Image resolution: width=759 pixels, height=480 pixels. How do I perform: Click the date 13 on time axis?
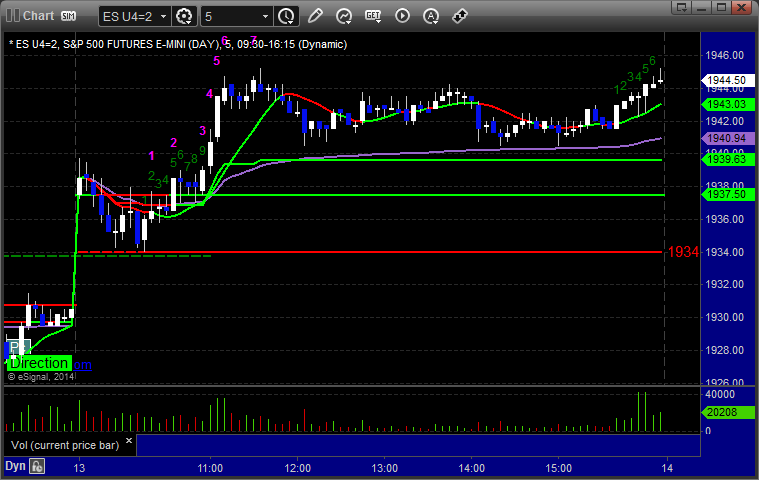pyautogui.click(x=79, y=468)
